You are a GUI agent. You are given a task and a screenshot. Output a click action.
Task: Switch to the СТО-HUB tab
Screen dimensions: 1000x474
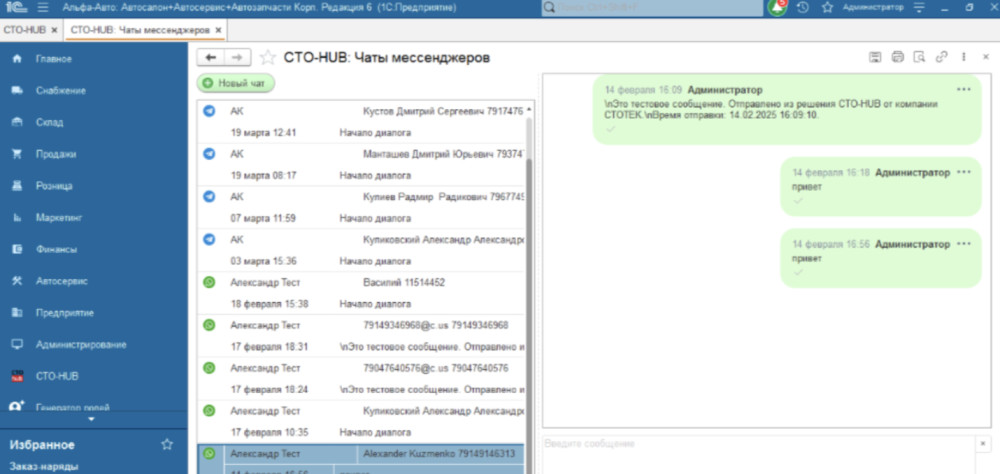(x=24, y=30)
